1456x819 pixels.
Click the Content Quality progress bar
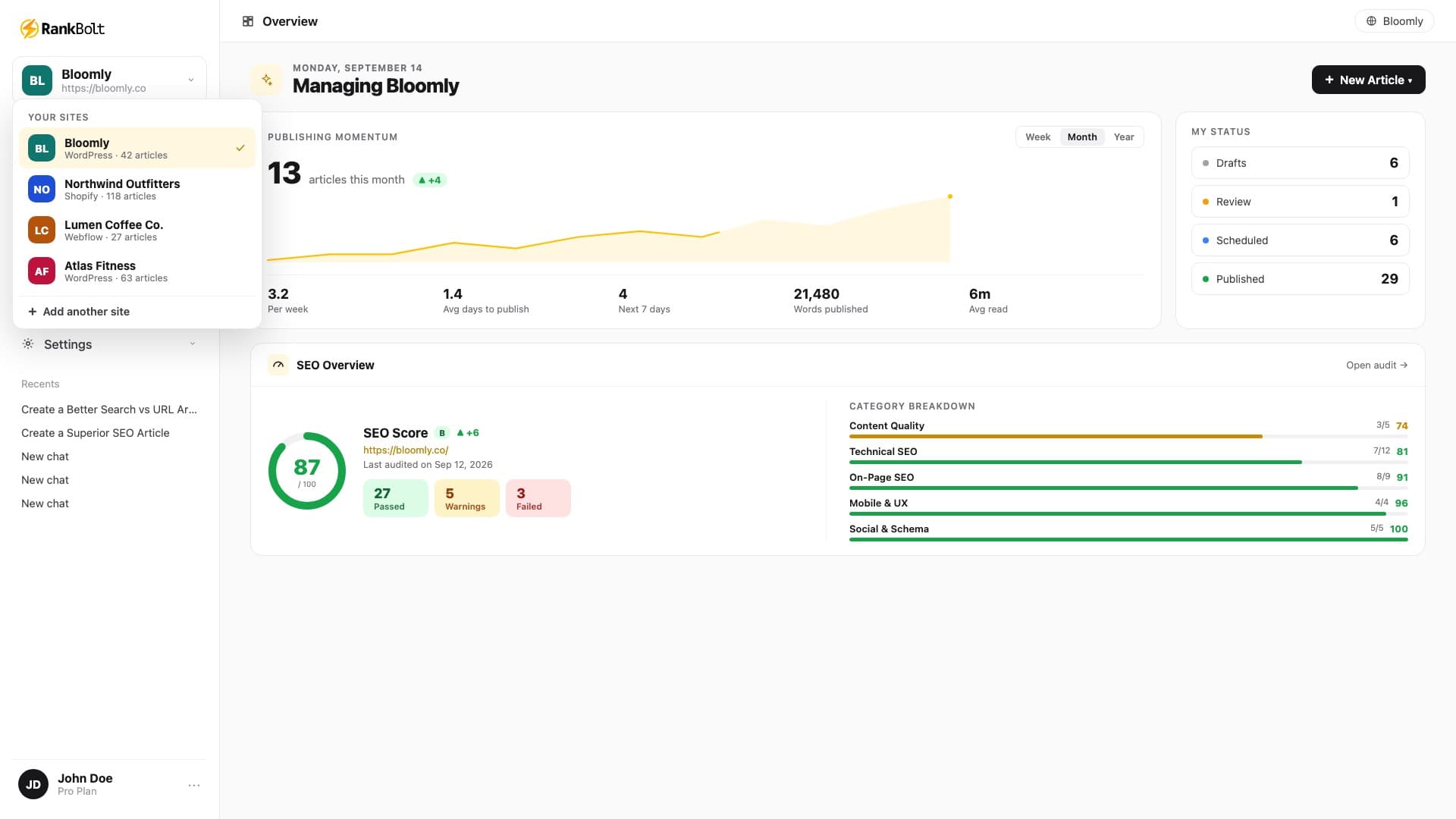coord(1128,437)
